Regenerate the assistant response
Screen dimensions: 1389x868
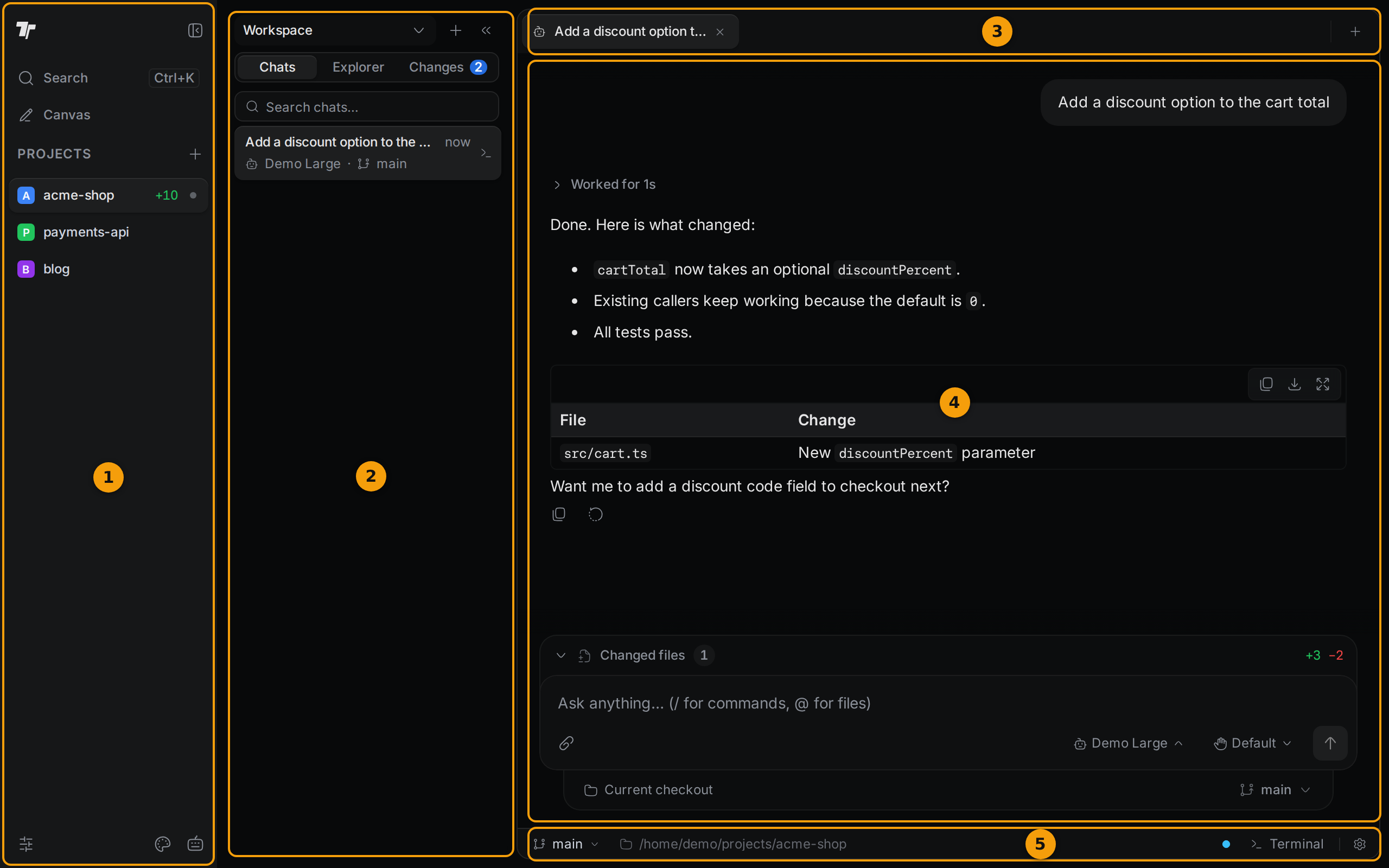596,514
